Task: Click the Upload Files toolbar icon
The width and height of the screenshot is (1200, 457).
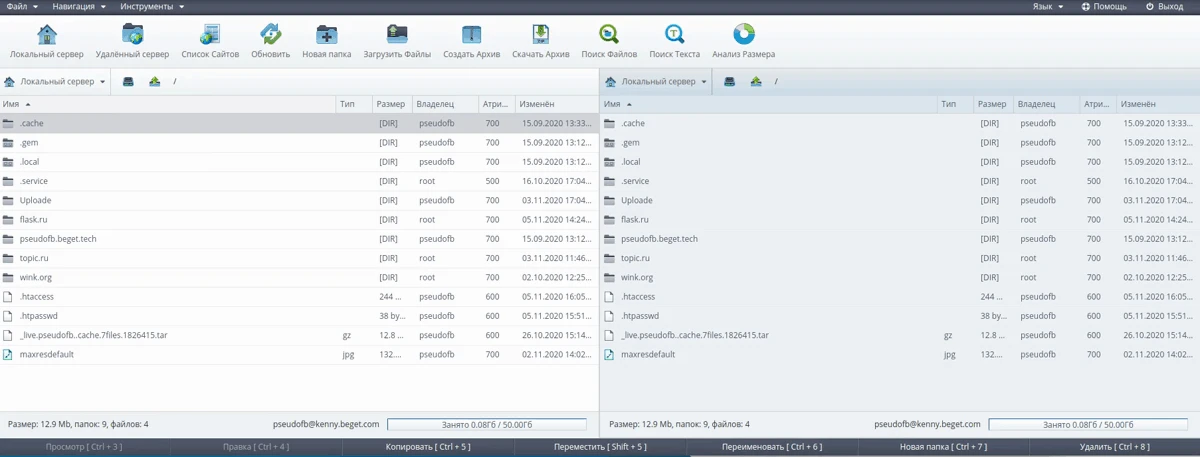Action: pyautogui.click(x=397, y=36)
